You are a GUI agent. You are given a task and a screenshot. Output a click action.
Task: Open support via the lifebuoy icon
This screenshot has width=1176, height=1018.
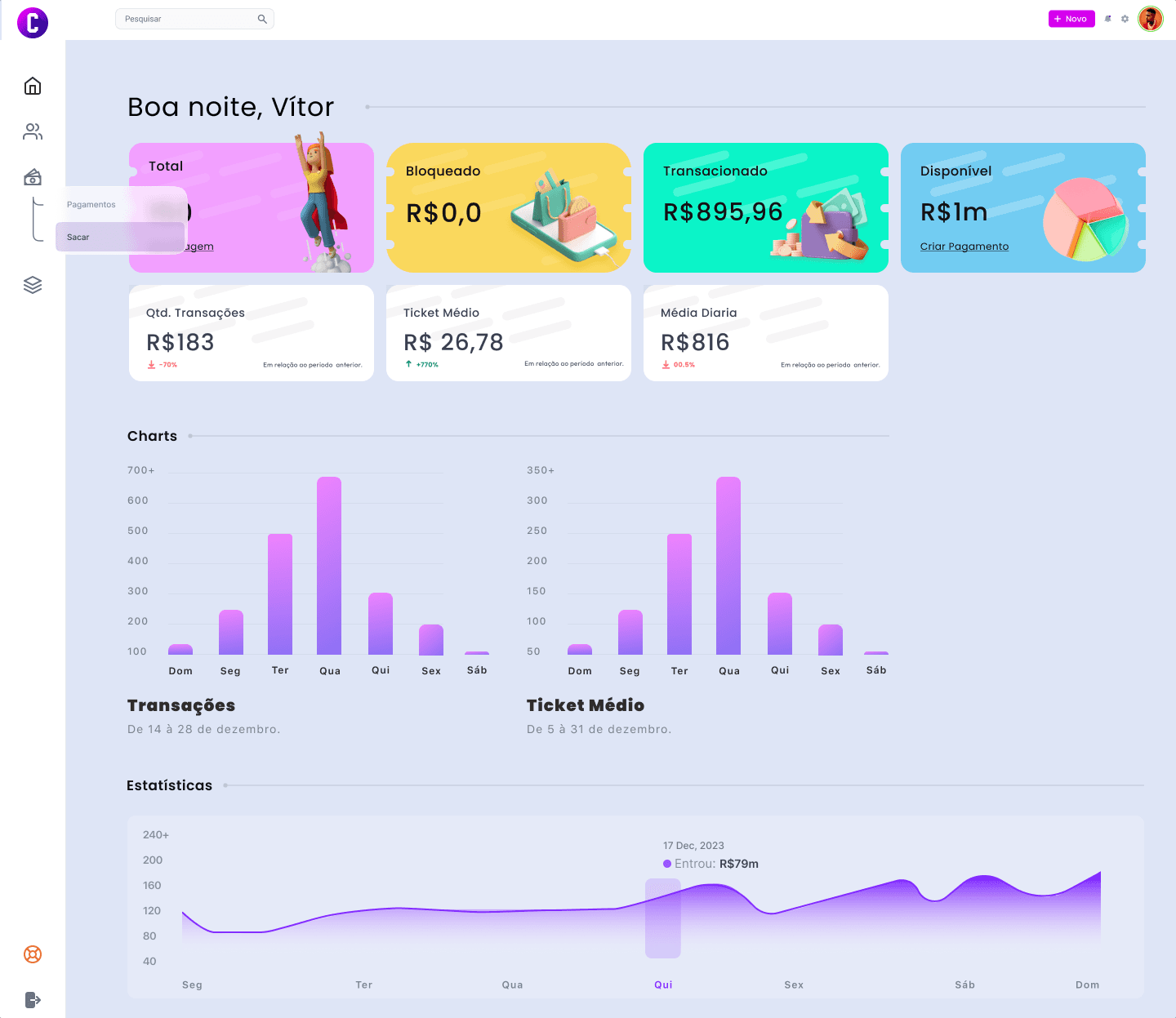[x=33, y=954]
